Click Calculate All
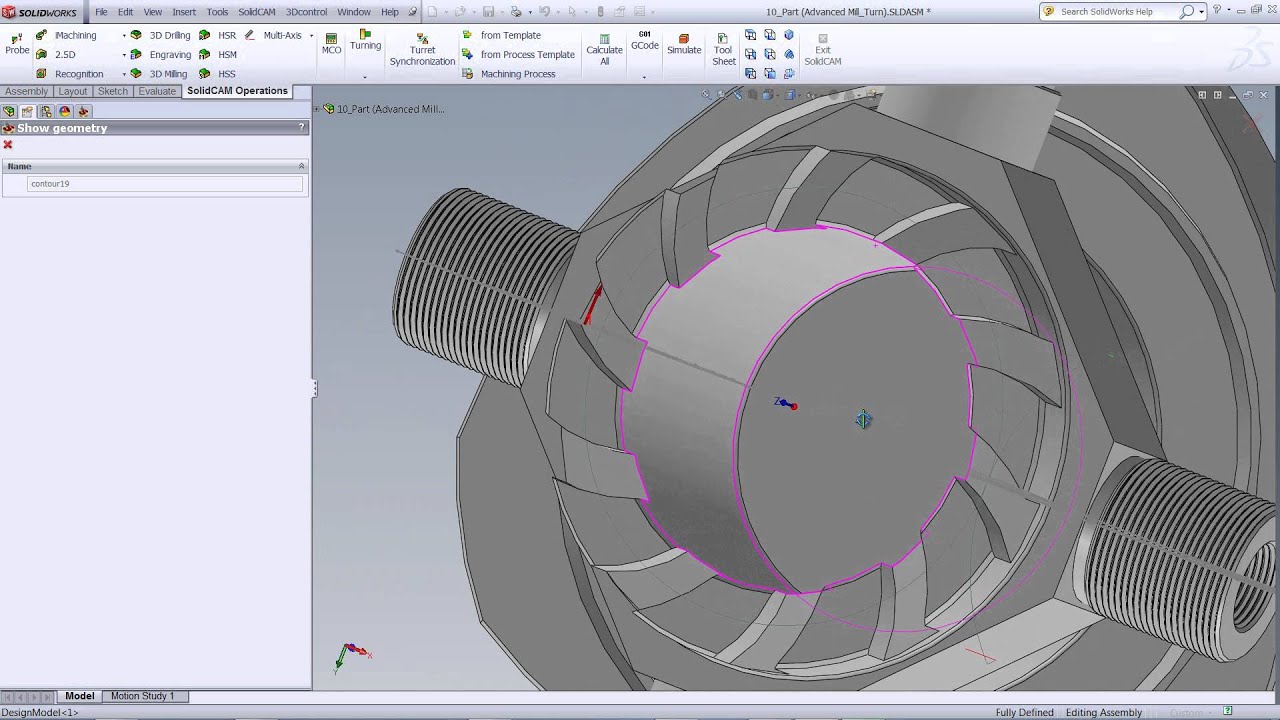 click(604, 49)
